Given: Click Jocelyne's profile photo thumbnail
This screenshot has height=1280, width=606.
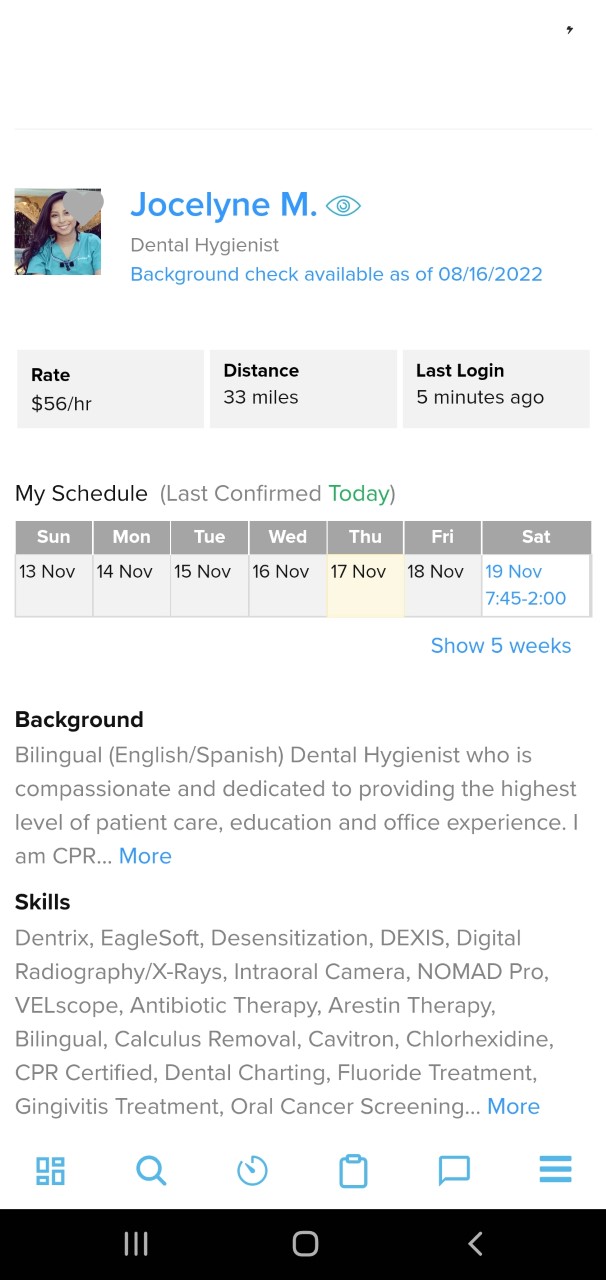Looking at the screenshot, I should click(57, 231).
